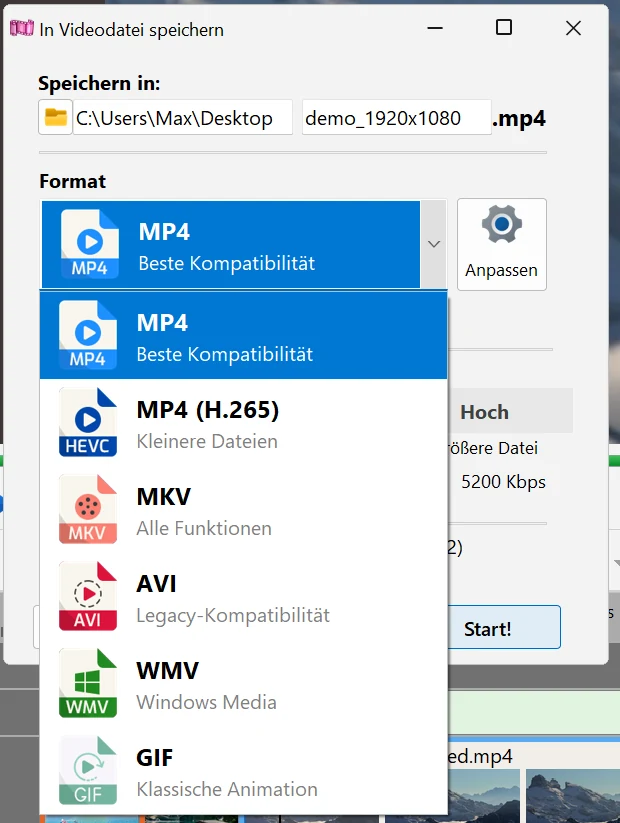
Task: Close the 'In Videodatei speichern' dialog
Action: coord(573,28)
